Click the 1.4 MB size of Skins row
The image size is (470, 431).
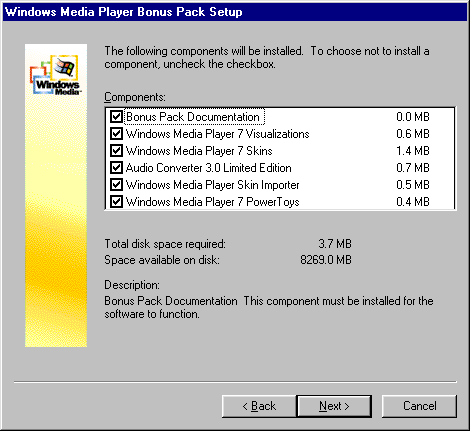pyautogui.click(x=413, y=151)
